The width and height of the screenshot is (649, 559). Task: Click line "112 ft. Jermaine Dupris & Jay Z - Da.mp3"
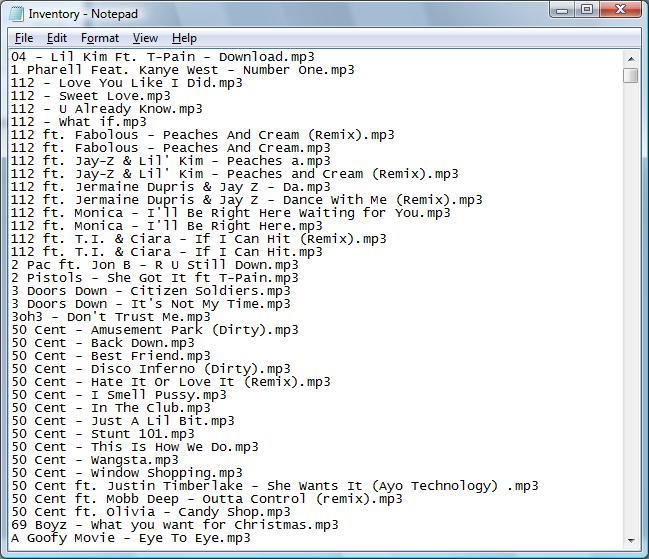click(x=171, y=187)
